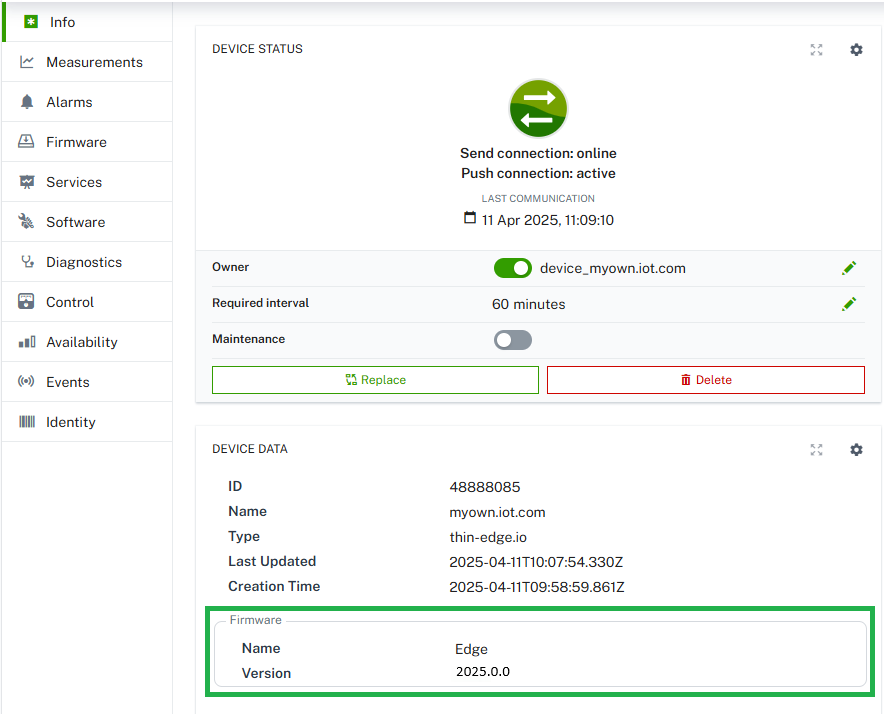Image resolution: width=884 pixels, height=714 pixels.
Task: Open Device Status widget settings gear
Action: (x=856, y=50)
